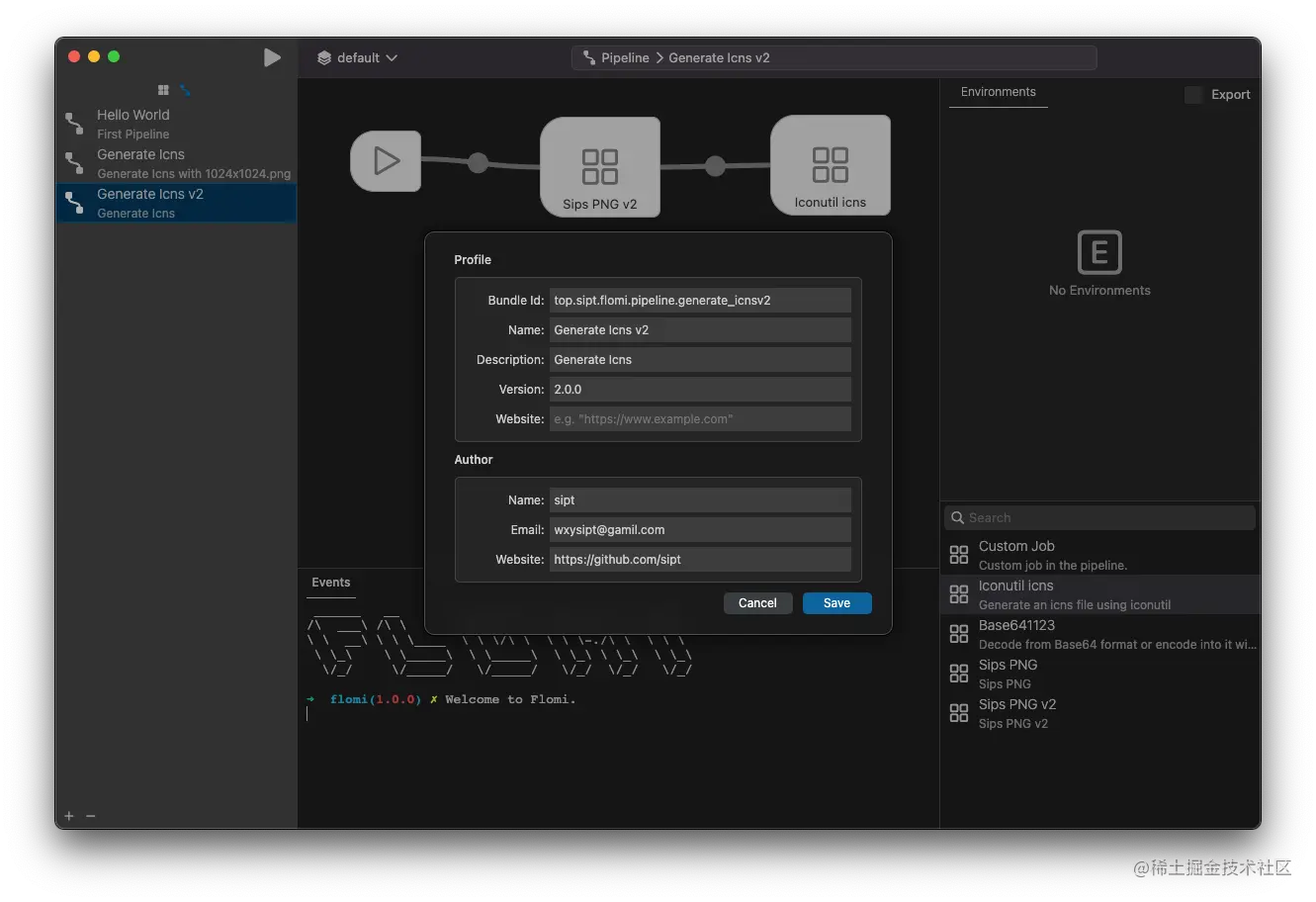Click the Custom Job grid icon

pyautogui.click(x=959, y=555)
